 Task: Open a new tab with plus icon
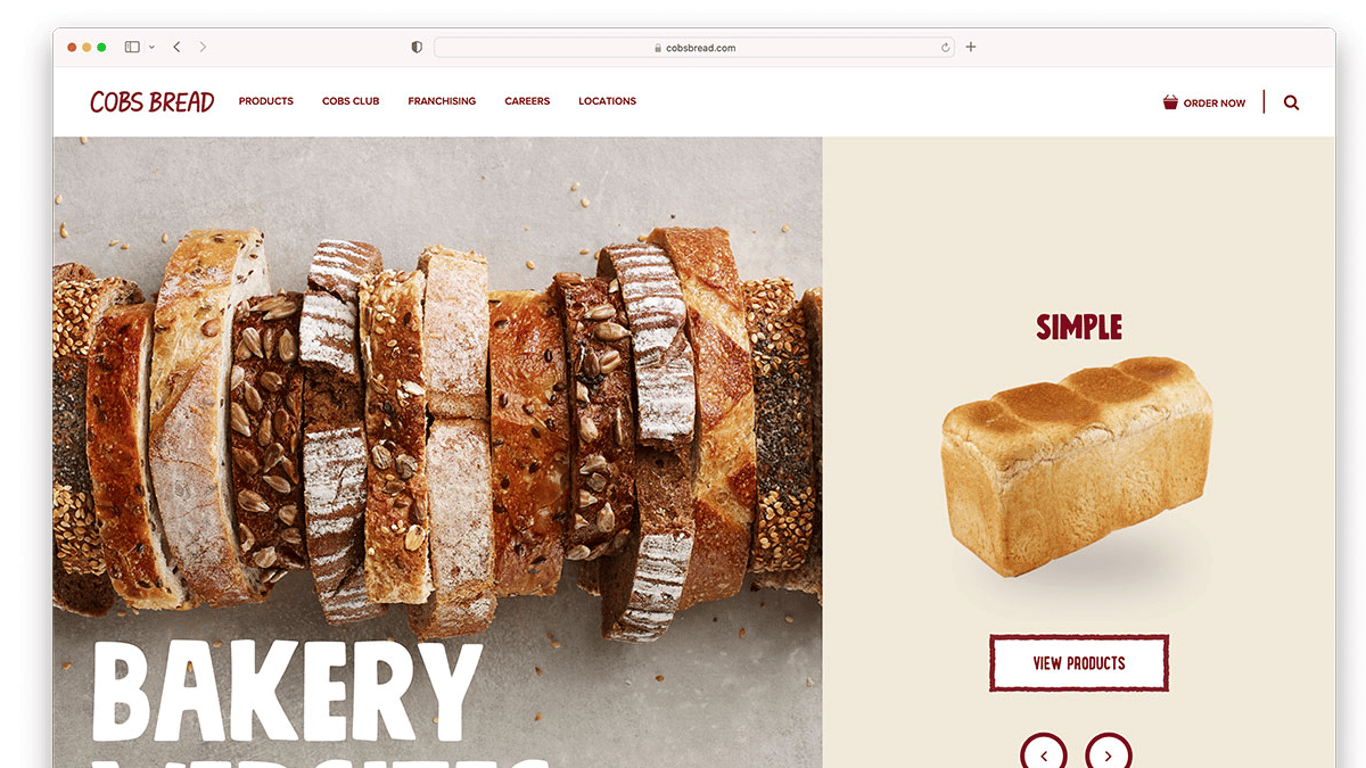coord(970,47)
